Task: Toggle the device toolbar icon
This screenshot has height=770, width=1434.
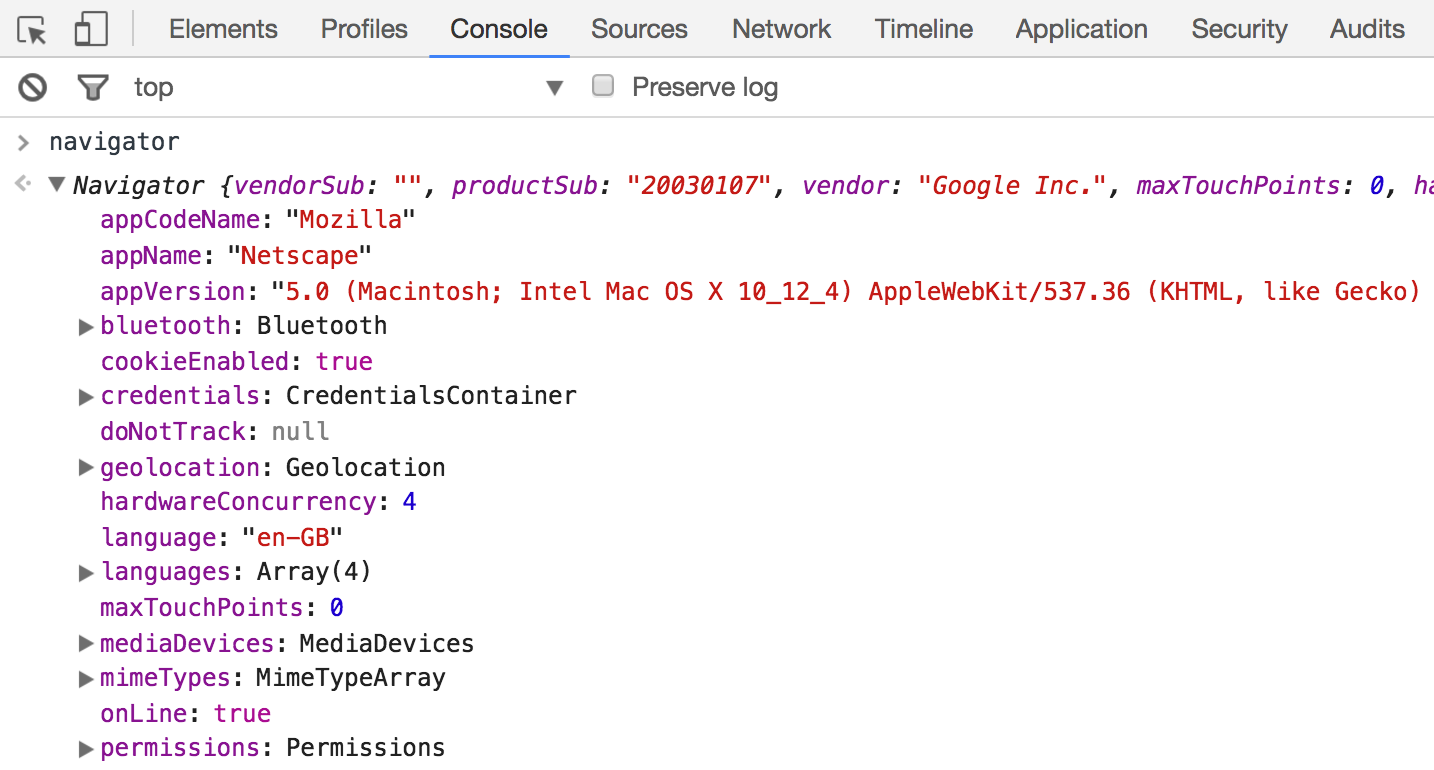Action: click(91, 30)
